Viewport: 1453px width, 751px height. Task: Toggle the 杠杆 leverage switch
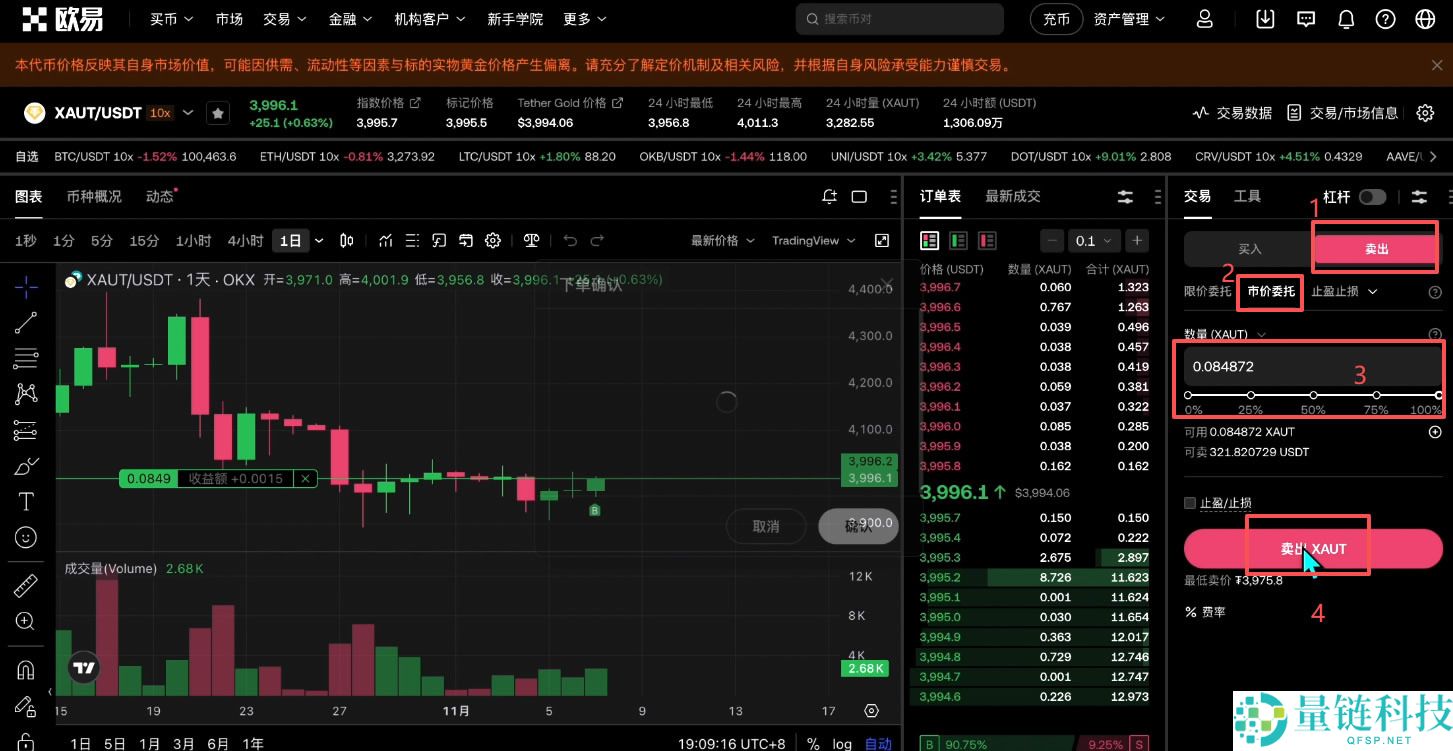pos(1372,196)
